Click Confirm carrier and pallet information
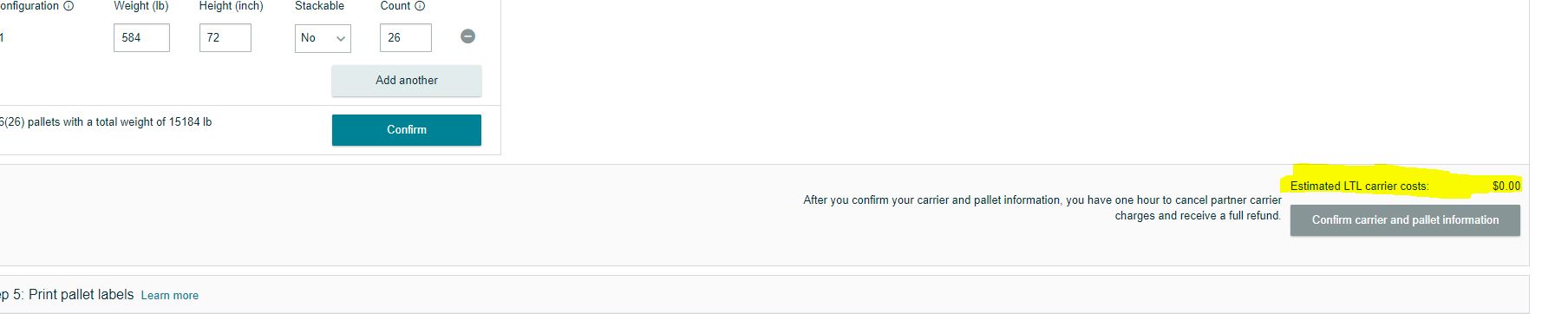Image resolution: width=1568 pixels, height=314 pixels. coord(1405,220)
